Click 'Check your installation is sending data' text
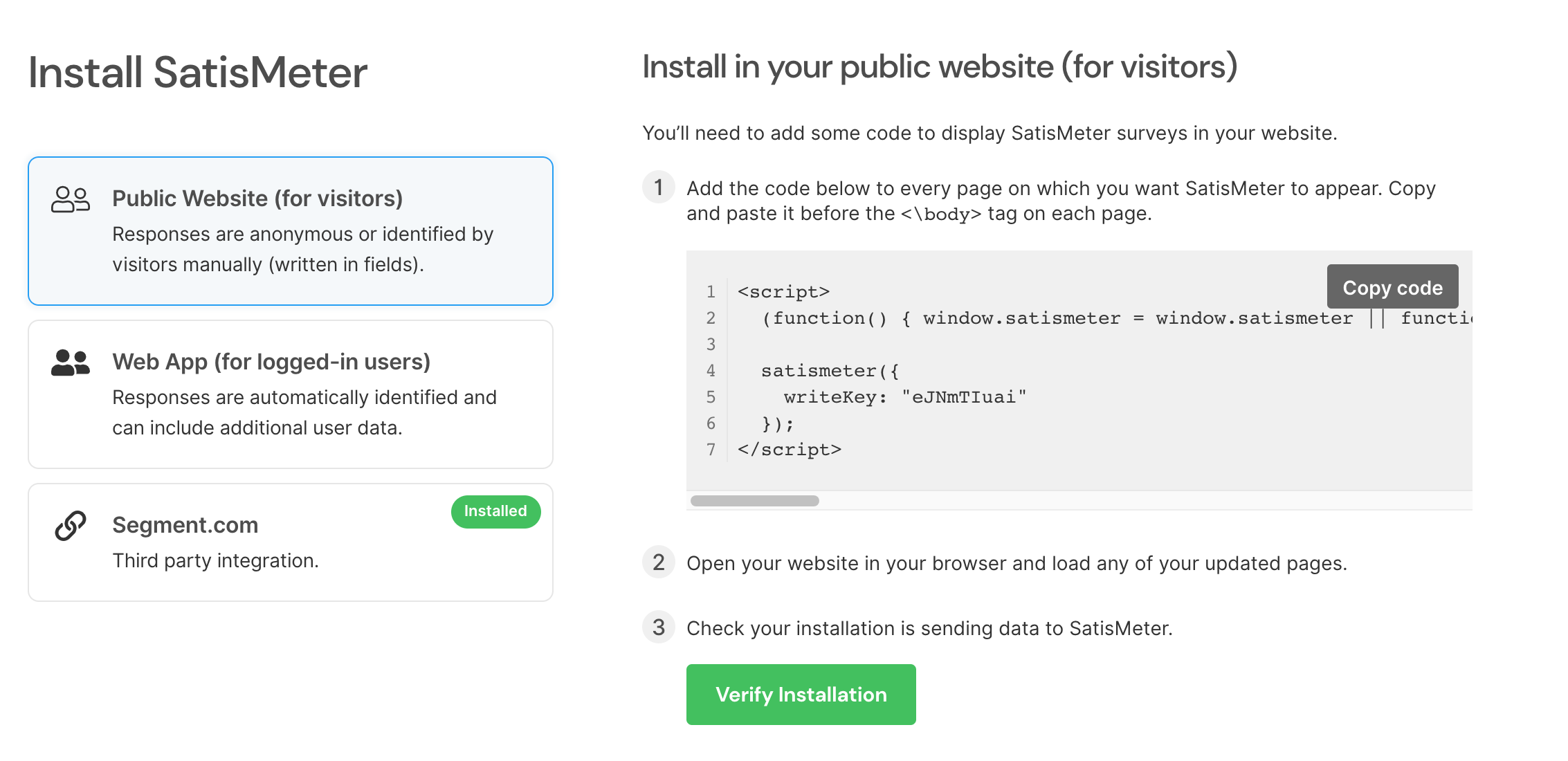Viewport: 1568px width, 761px height. pos(929,628)
